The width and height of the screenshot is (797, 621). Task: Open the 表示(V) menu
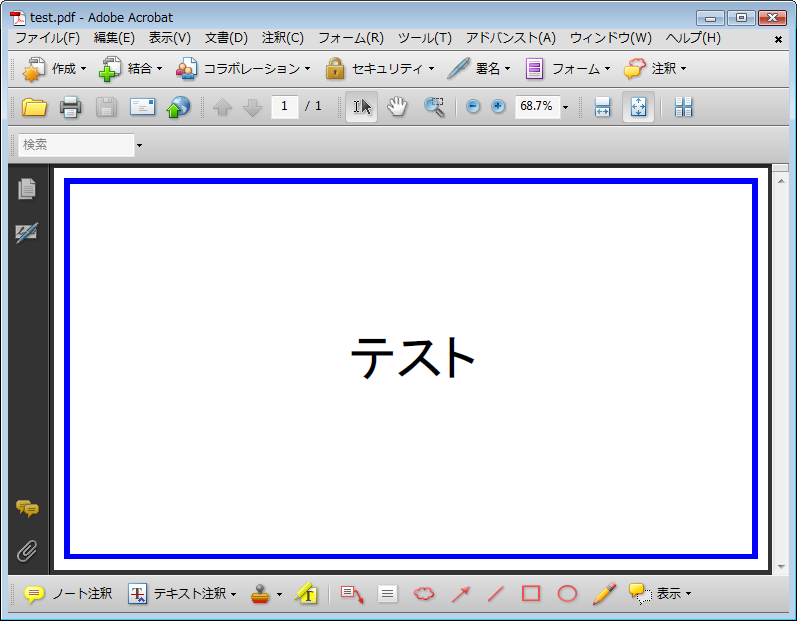tap(170, 38)
